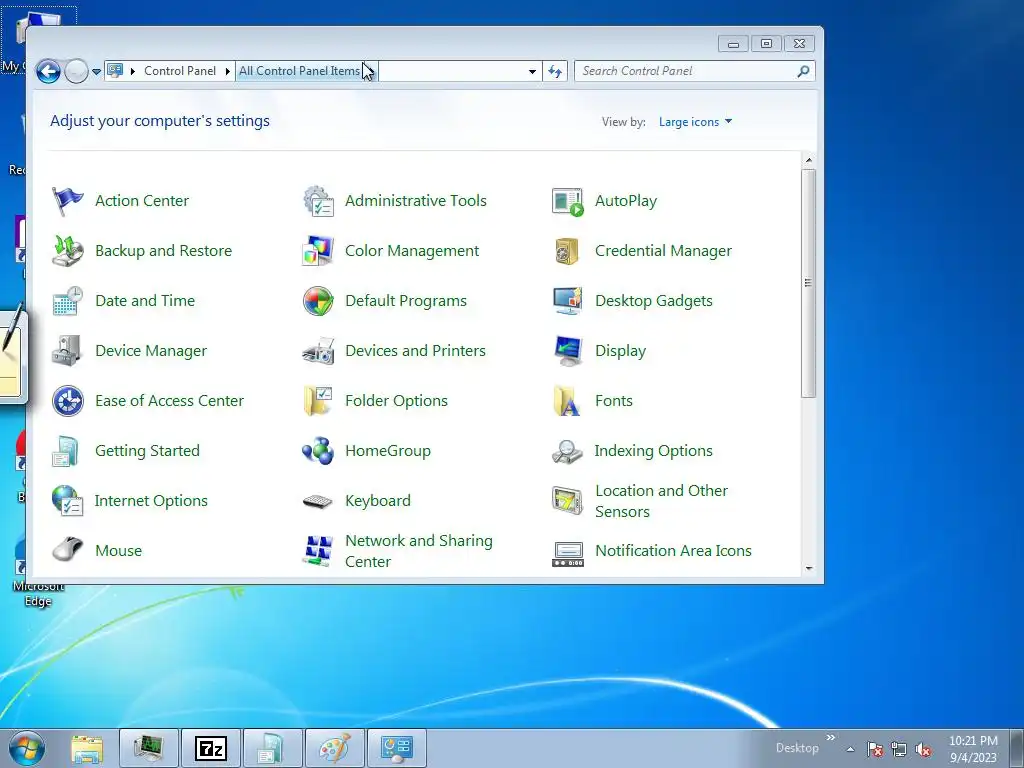This screenshot has width=1024, height=768.
Task: Select the All Control Panel Items breadcrumb
Action: [300, 71]
